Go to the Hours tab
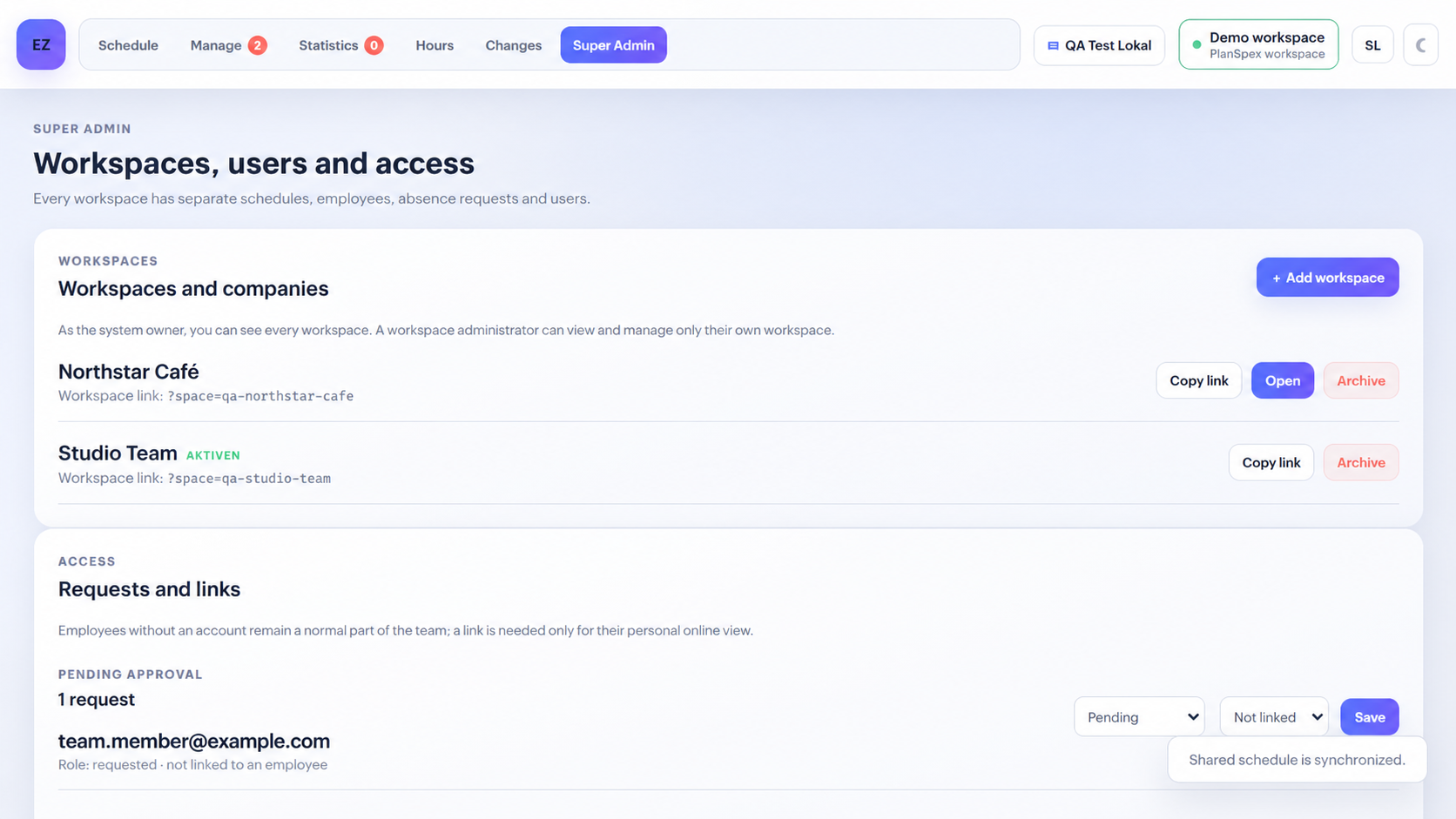This screenshot has height=819, width=1456. pos(435,45)
